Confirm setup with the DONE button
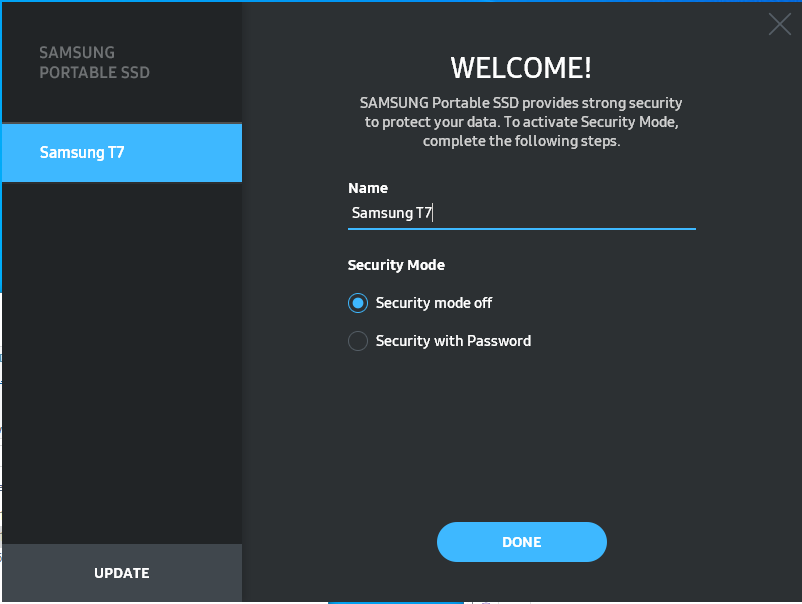The width and height of the screenshot is (802, 604). click(x=521, y=542)
